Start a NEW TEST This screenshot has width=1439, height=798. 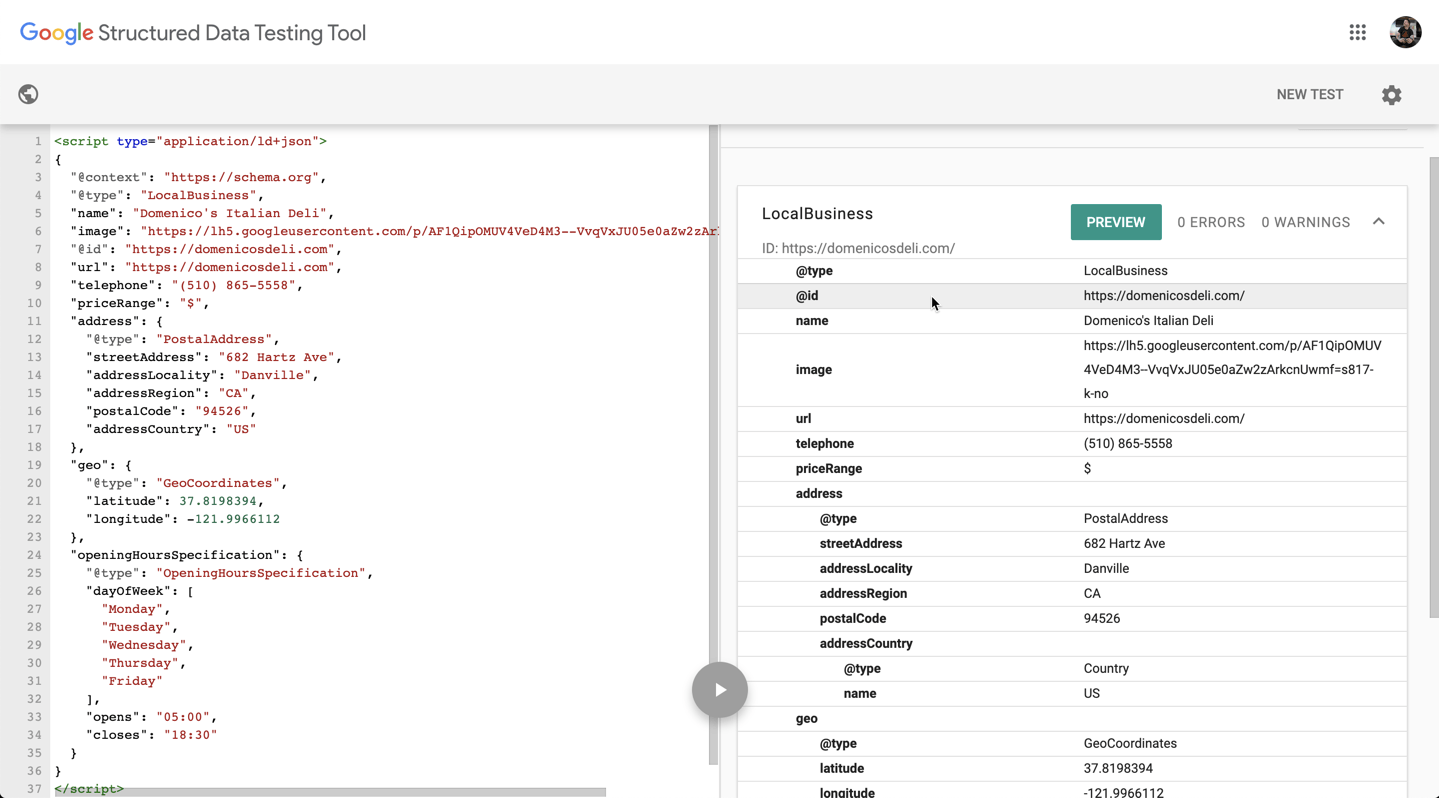click(x=1310, y=94)
